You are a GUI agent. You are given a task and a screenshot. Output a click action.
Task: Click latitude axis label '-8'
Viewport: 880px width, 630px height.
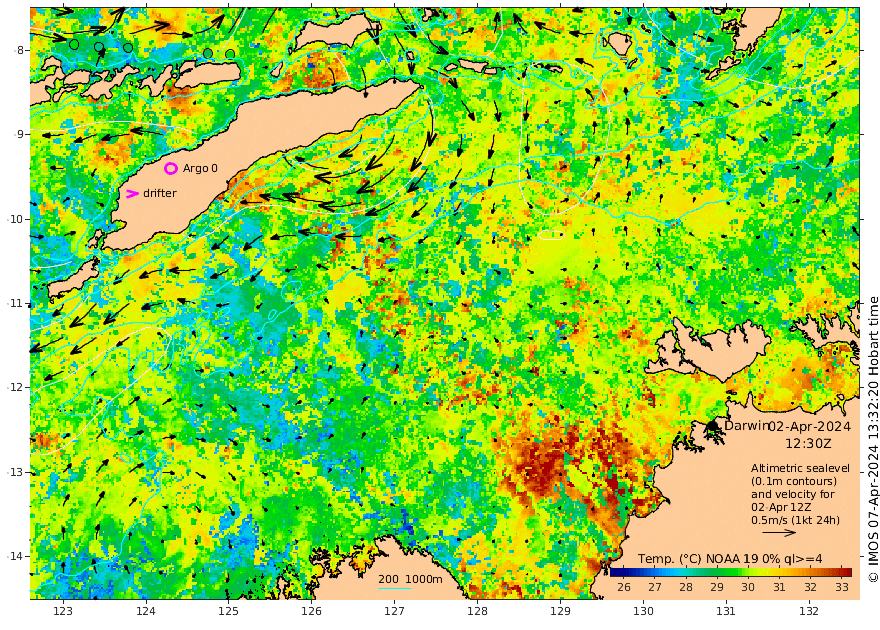[18, 50]
